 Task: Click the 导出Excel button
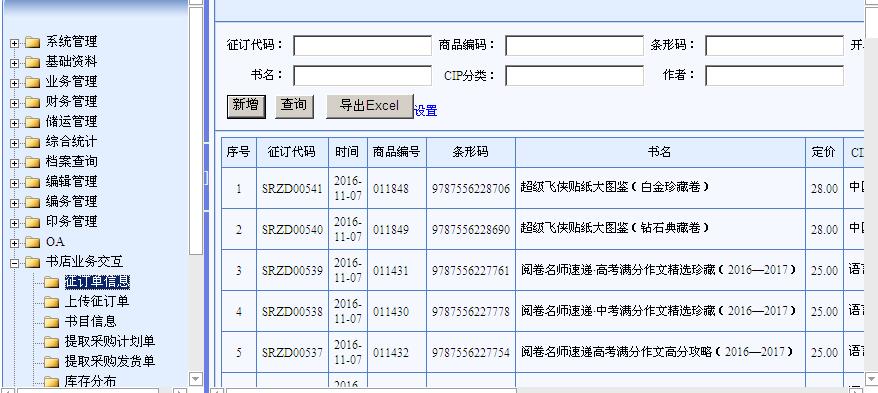[x=370, y=106]
